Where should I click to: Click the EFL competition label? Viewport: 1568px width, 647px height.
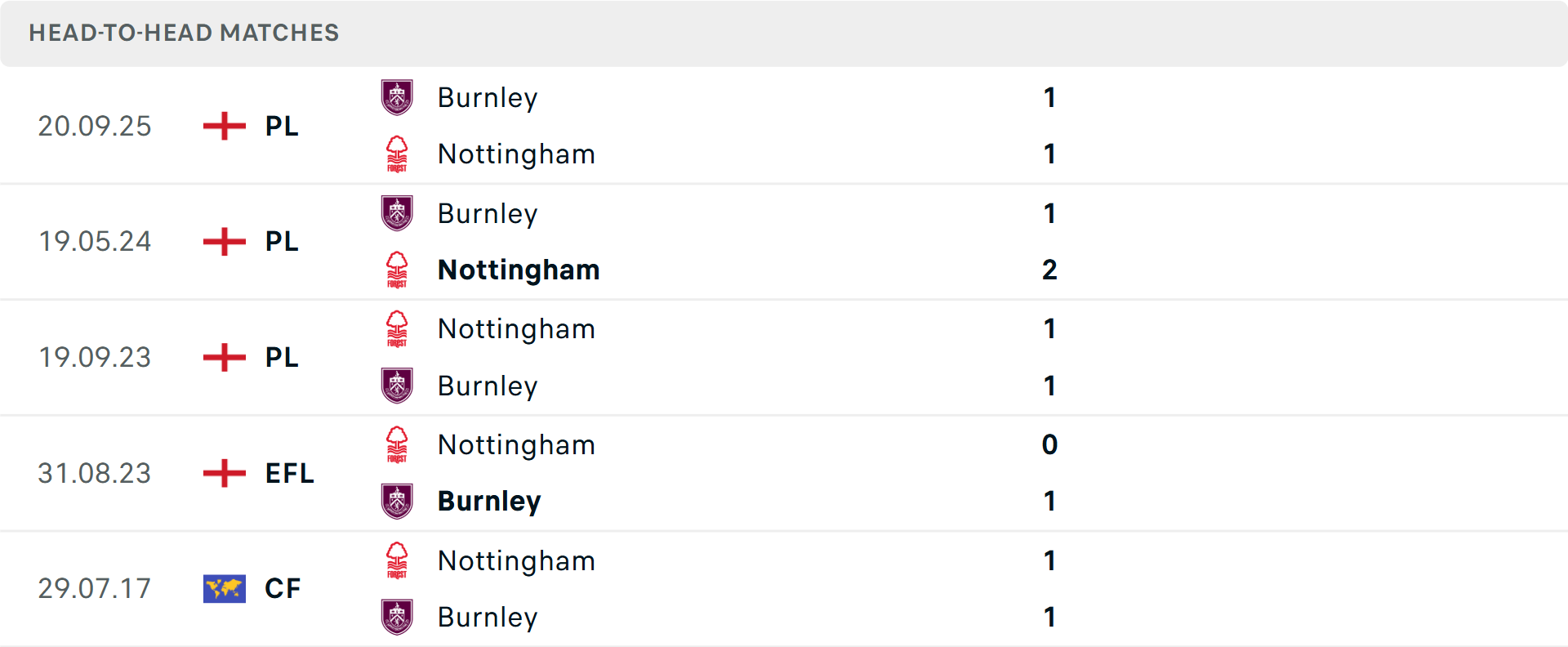[289, 474]
